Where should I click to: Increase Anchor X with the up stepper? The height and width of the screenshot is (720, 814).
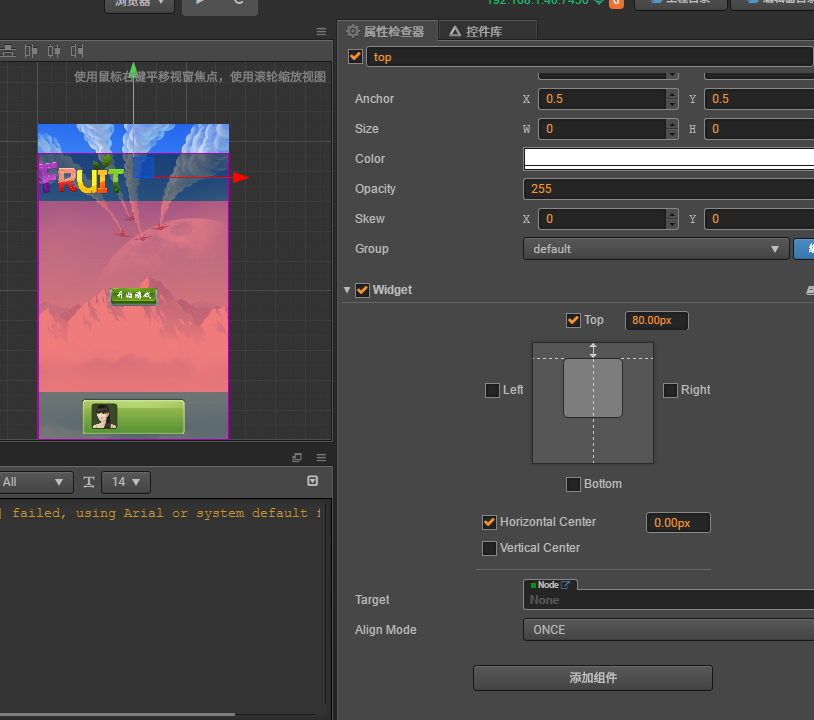(x=672, y=94)
